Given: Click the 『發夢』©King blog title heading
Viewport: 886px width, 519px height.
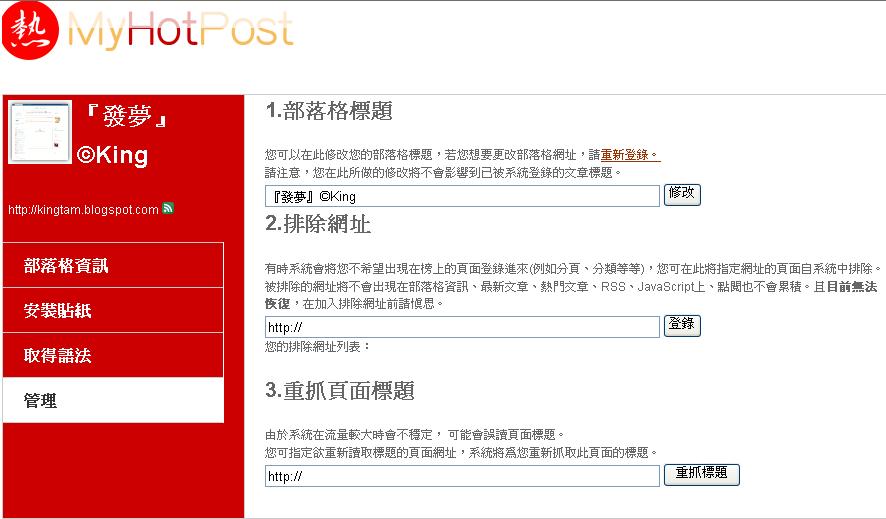Looking at the screenshot, I should pos(123,136).
